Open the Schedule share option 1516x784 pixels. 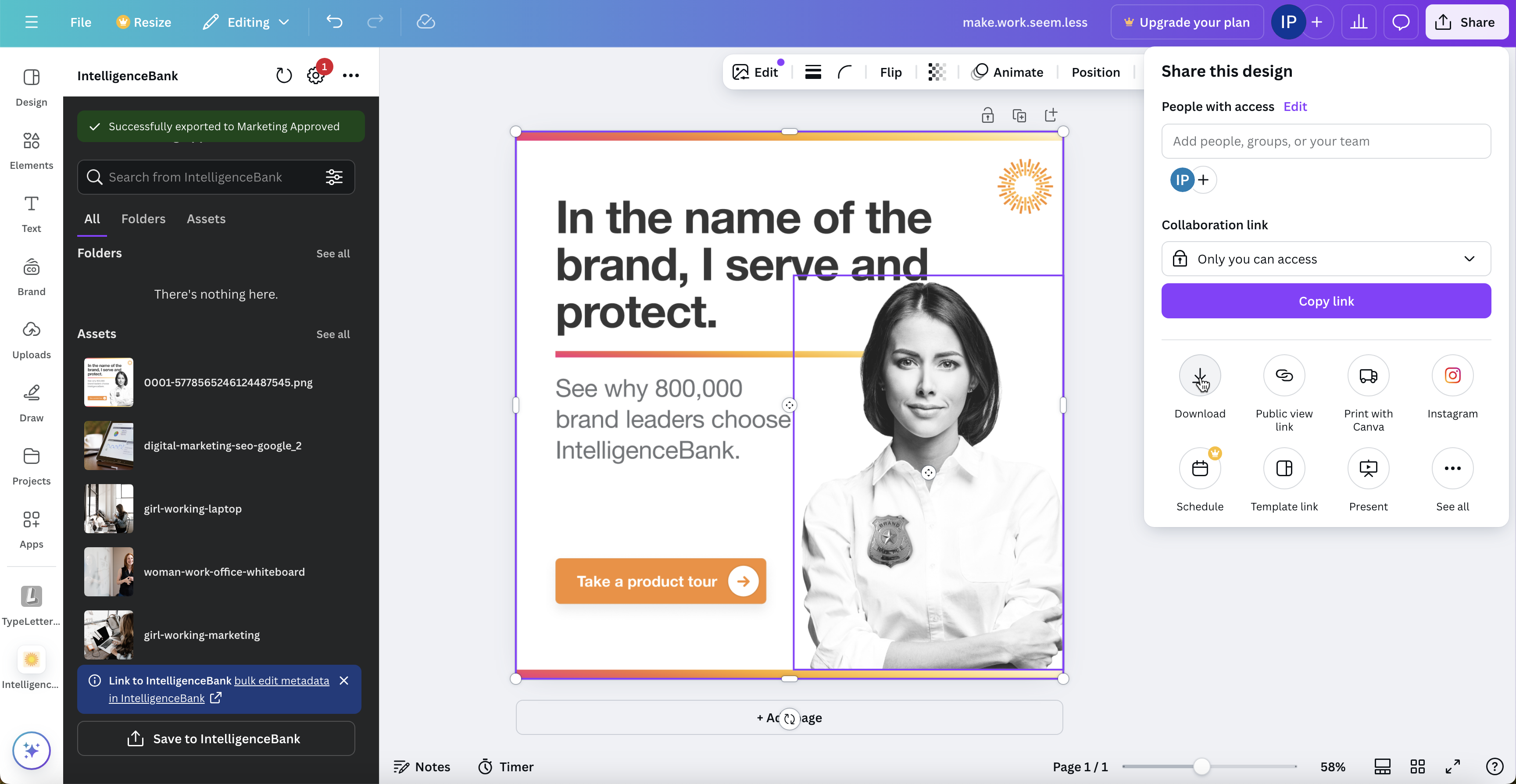[1199, 469]
